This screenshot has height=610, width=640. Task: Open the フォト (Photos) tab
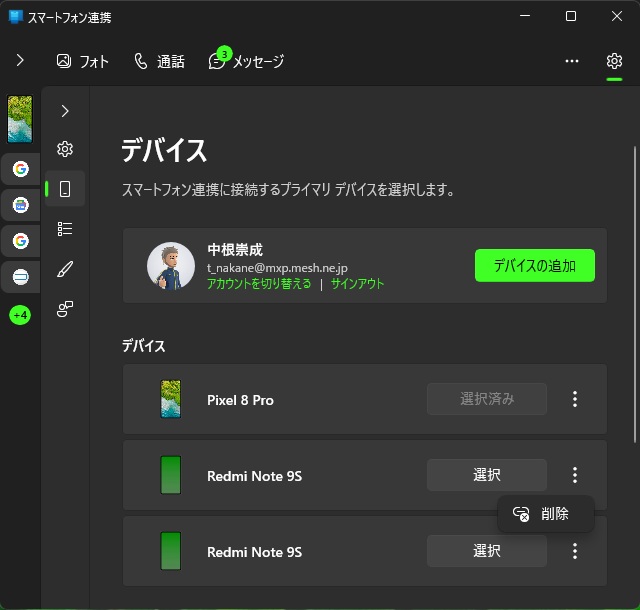click(82, 62)
